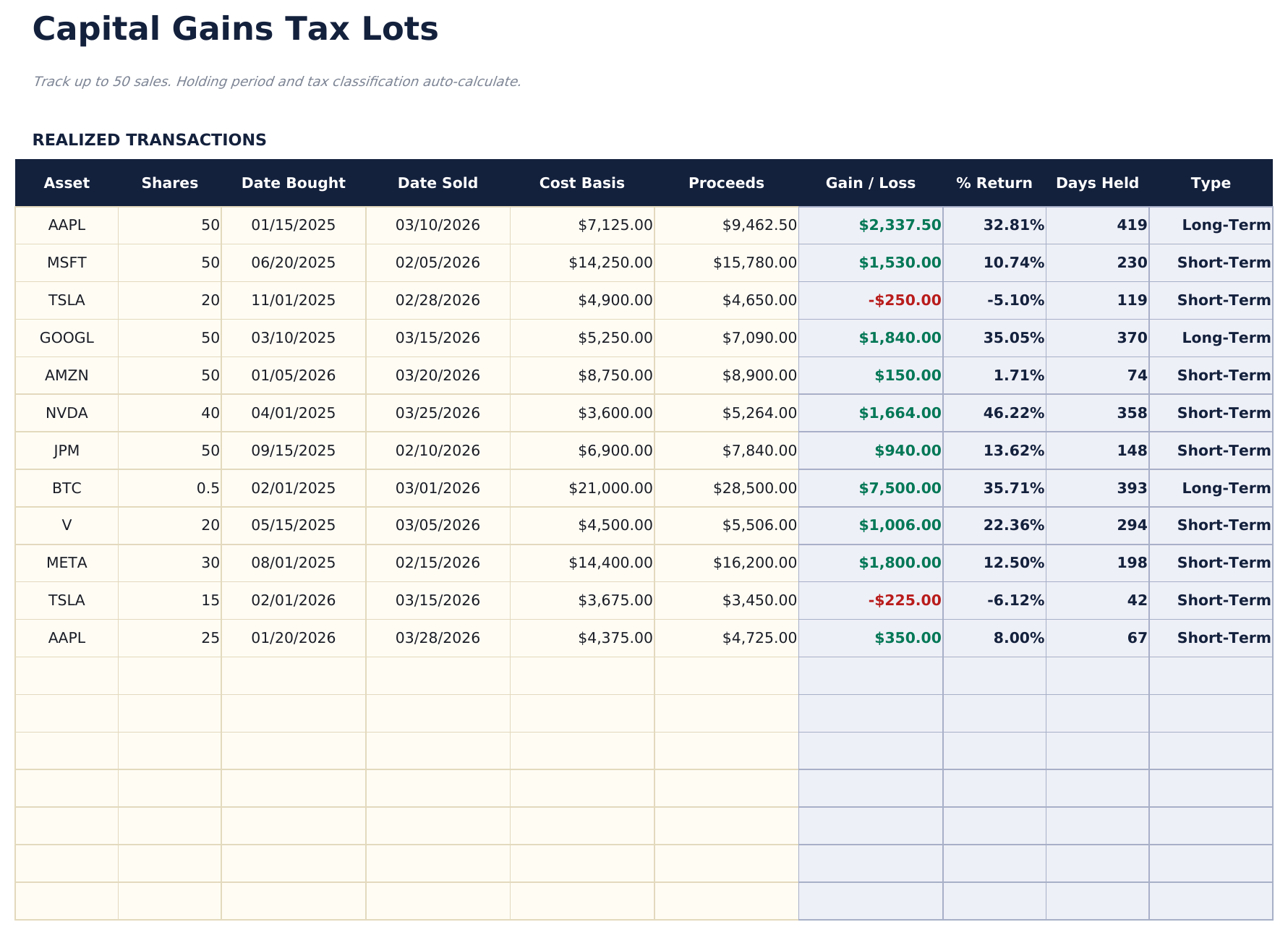Click the Gain / Loss column header
The image size is (1288, 935).
tap(871, 183)
